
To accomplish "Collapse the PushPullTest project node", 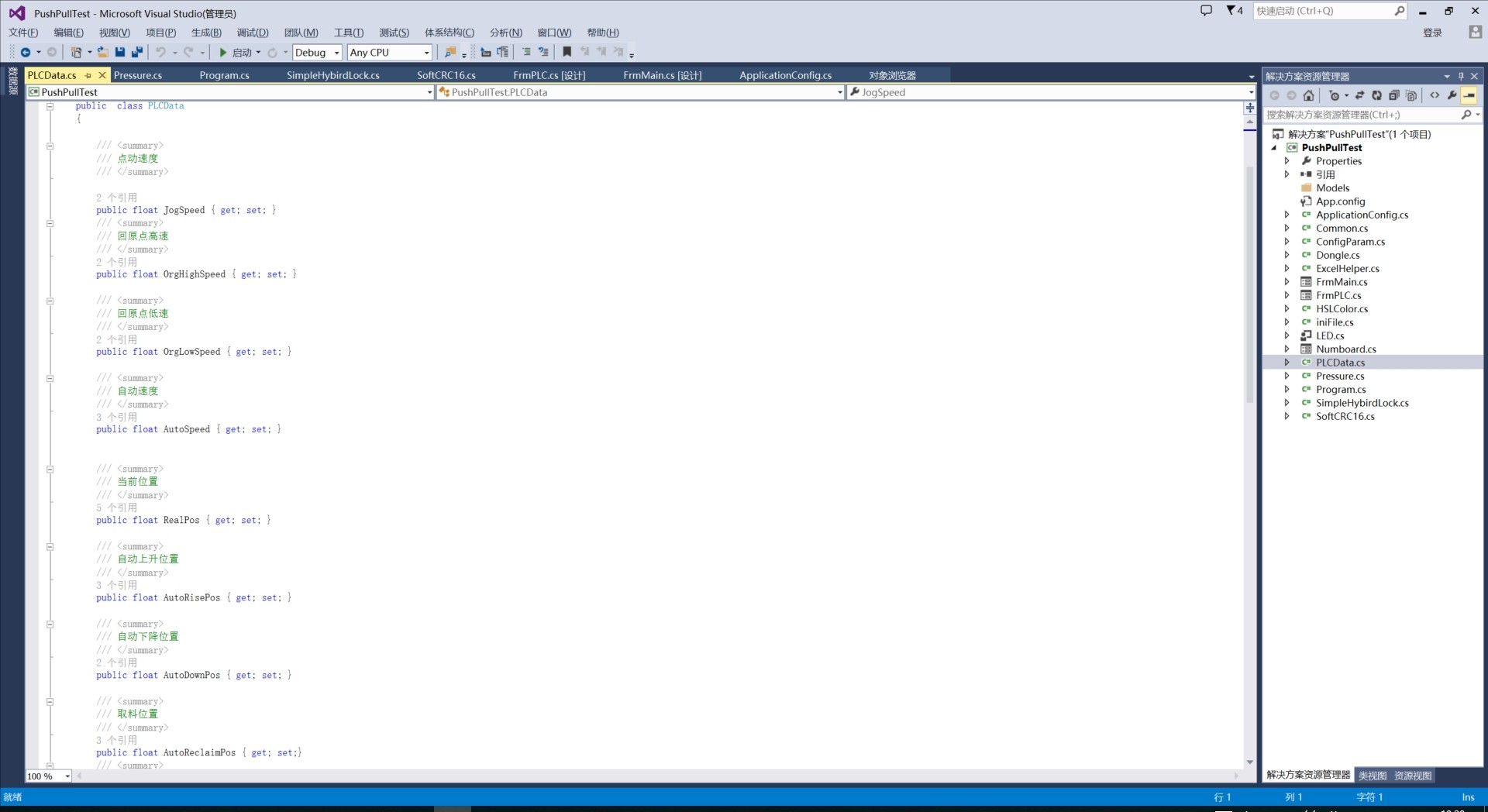I will pyautogui.click(x=1273, y=148).
